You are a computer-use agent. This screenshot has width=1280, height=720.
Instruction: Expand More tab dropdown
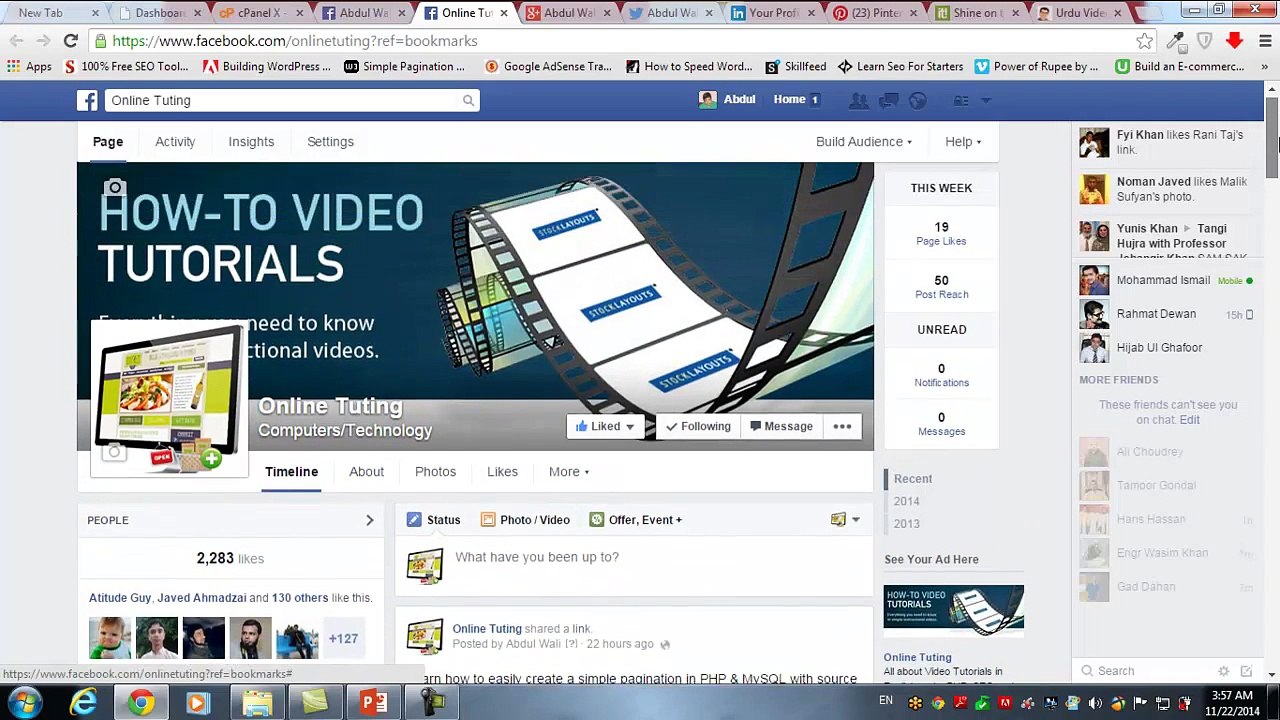tap(568, 472)
